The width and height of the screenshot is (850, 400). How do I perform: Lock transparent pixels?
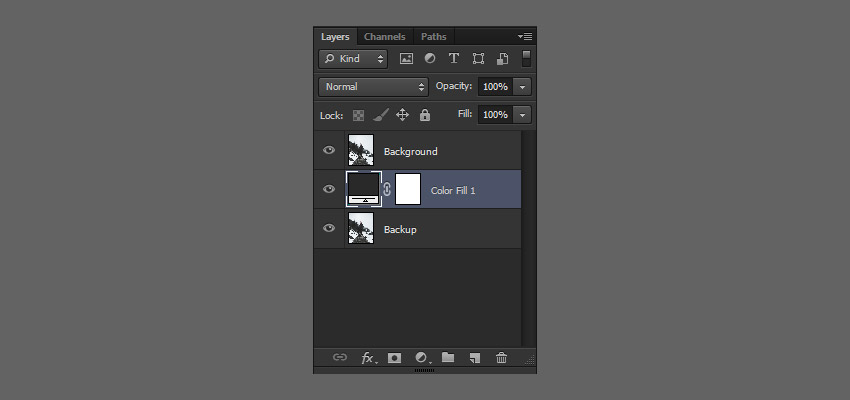358,115
